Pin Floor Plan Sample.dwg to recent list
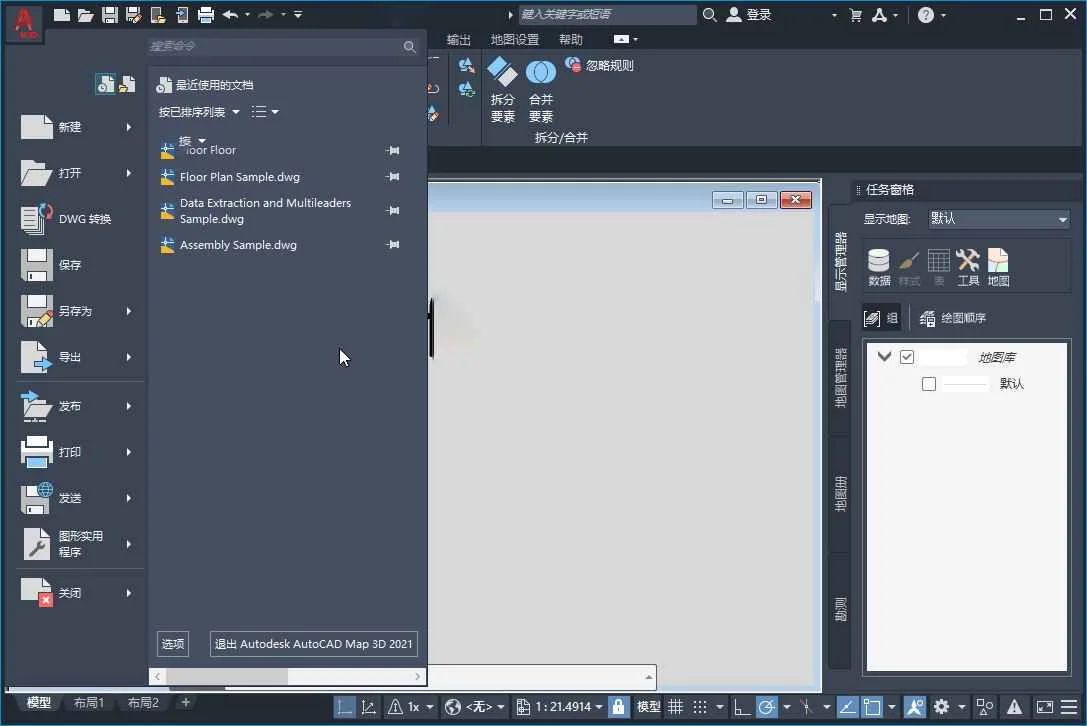 pyautogui.click(x=393, y=177)
